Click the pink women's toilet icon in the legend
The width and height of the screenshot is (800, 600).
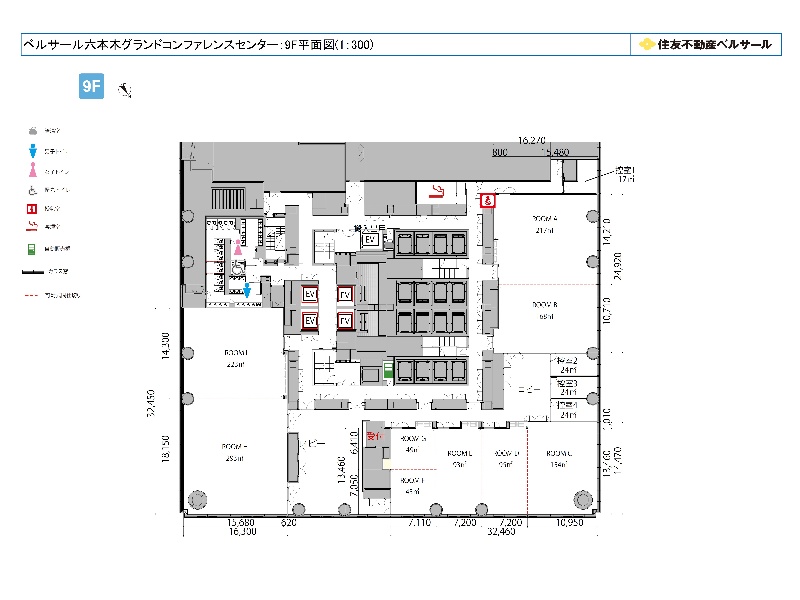(33, 170)
